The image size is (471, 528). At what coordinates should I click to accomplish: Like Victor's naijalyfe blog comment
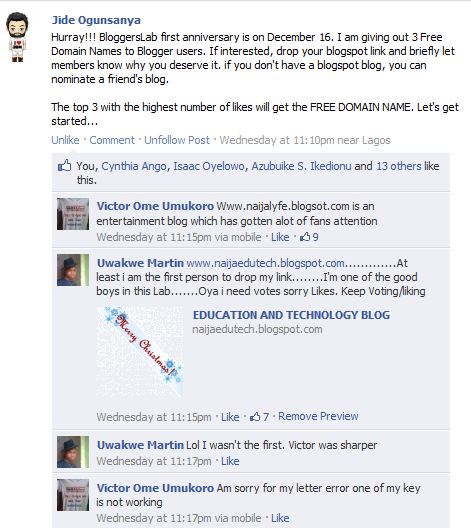280,237
